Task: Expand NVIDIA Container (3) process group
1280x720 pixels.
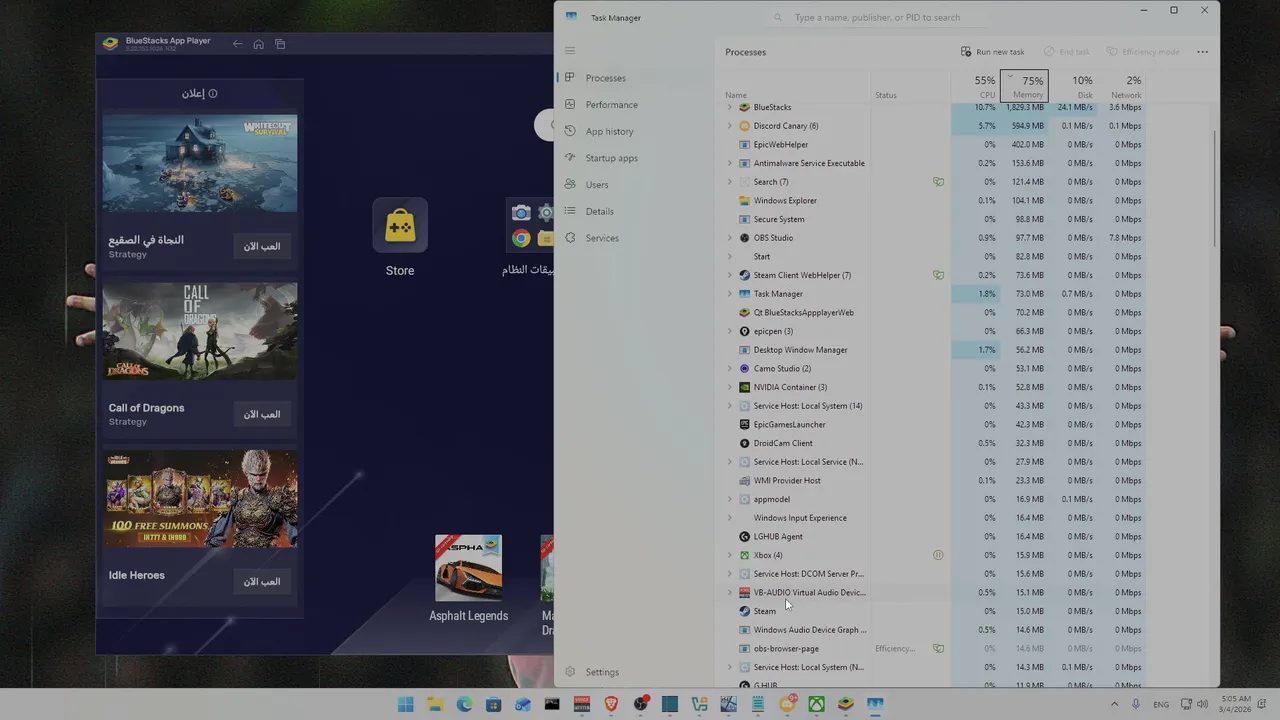Action: [x=729, y=387]
